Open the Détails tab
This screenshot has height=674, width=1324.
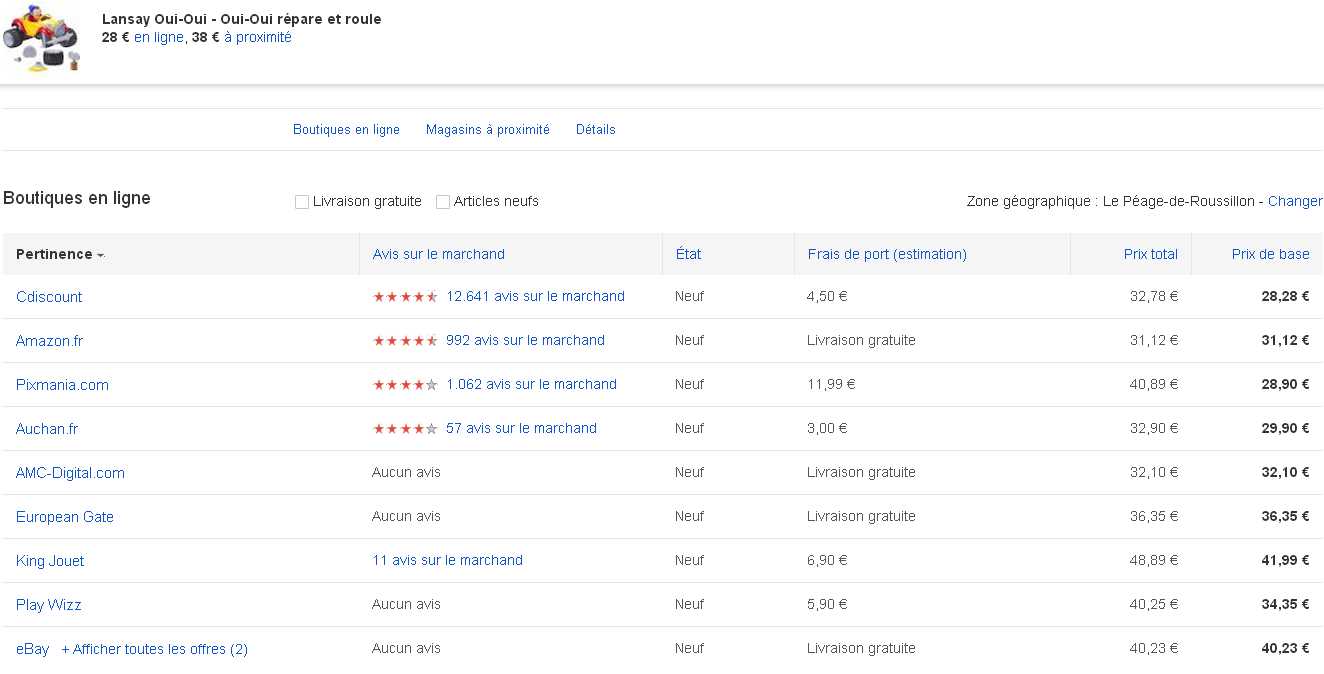[x=595, y=129]
